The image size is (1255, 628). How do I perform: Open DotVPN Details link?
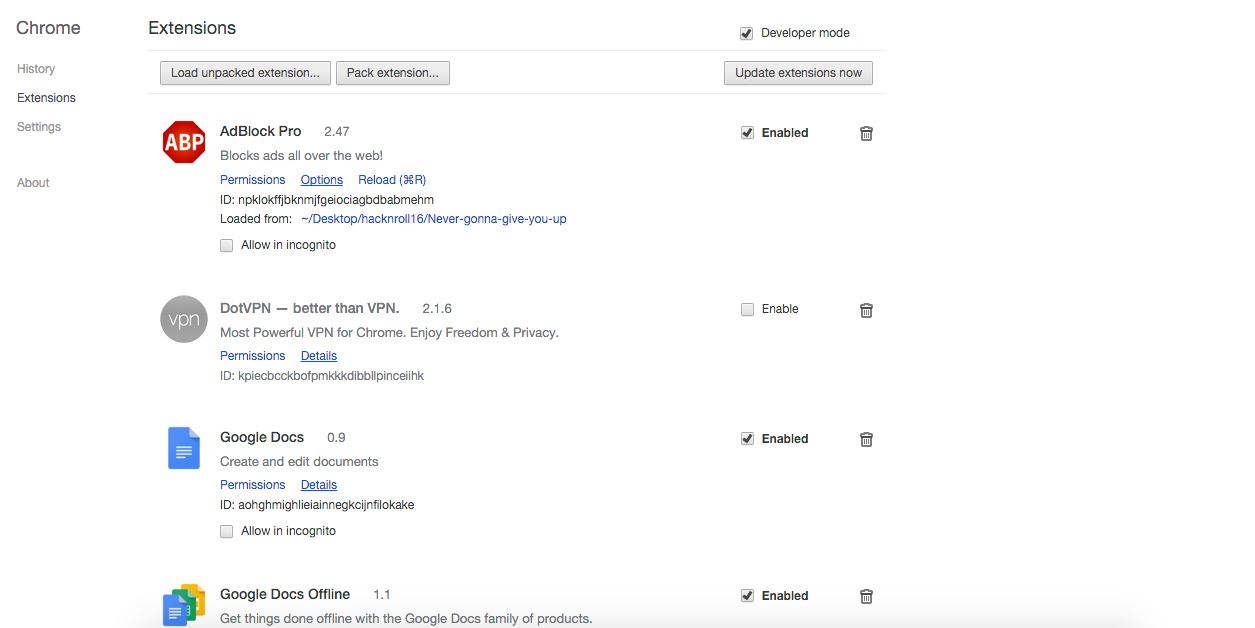(319, 356)
